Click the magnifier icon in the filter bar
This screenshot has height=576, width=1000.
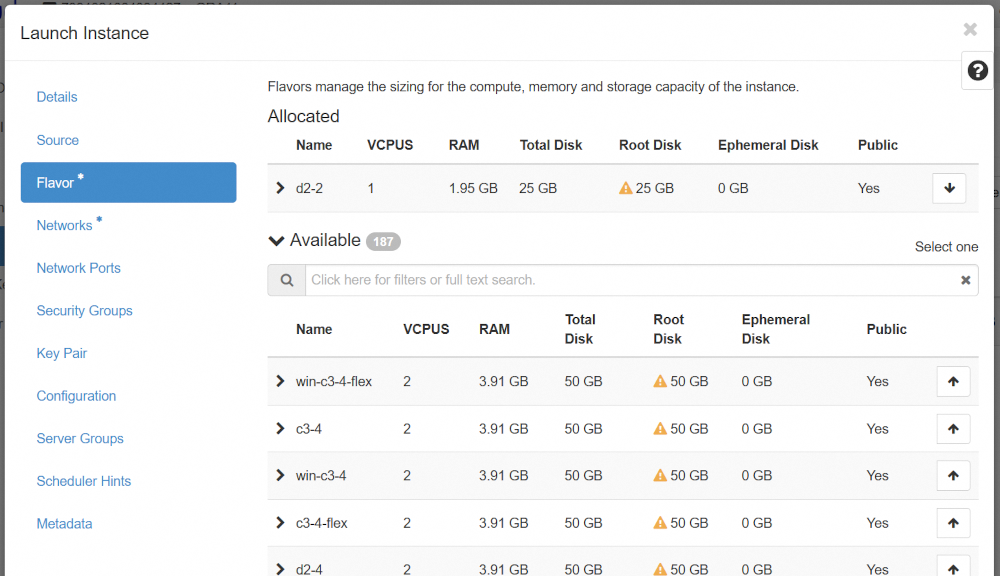pos(286,279)
